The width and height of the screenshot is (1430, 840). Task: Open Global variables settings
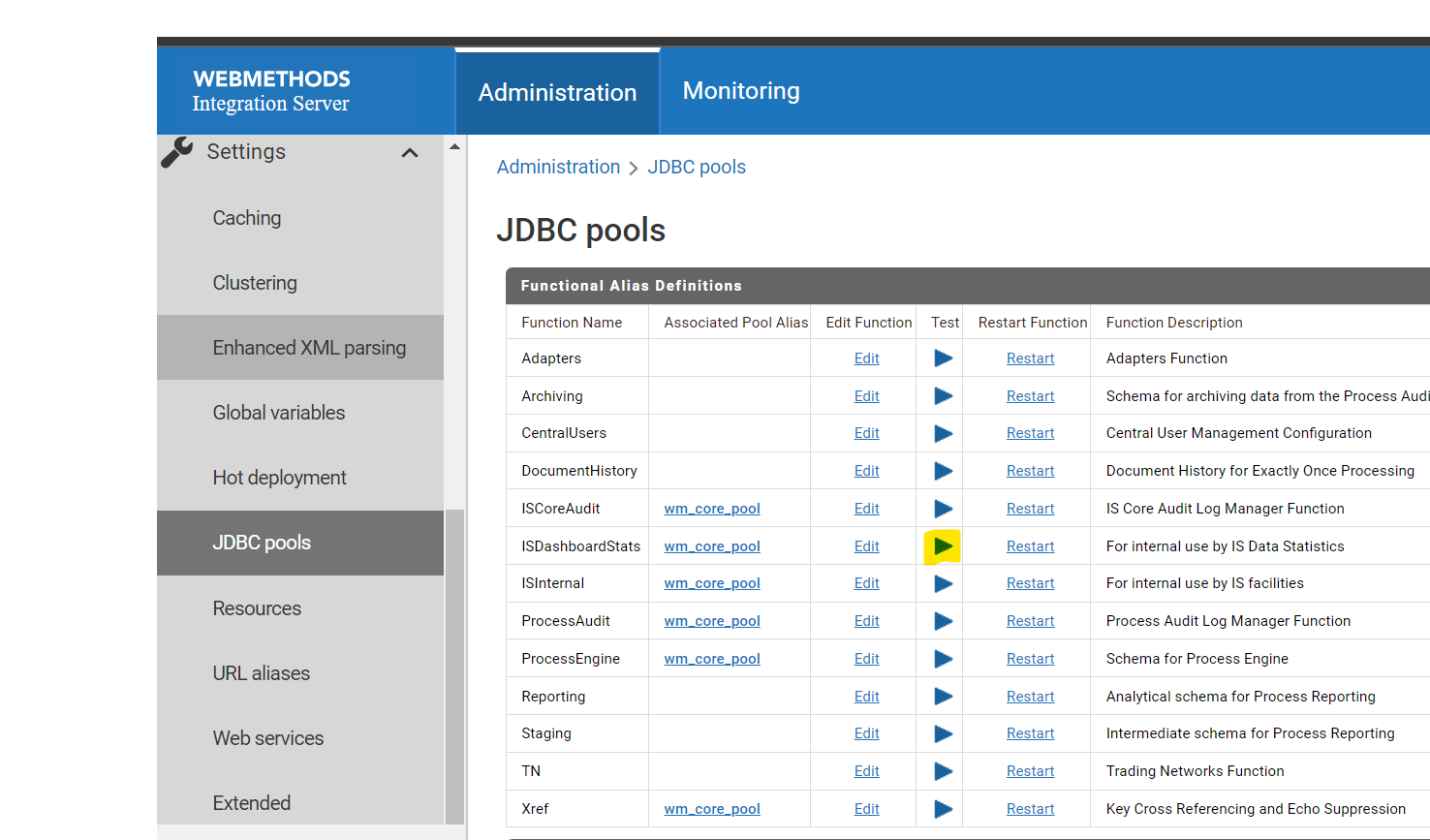pos(278,412)
